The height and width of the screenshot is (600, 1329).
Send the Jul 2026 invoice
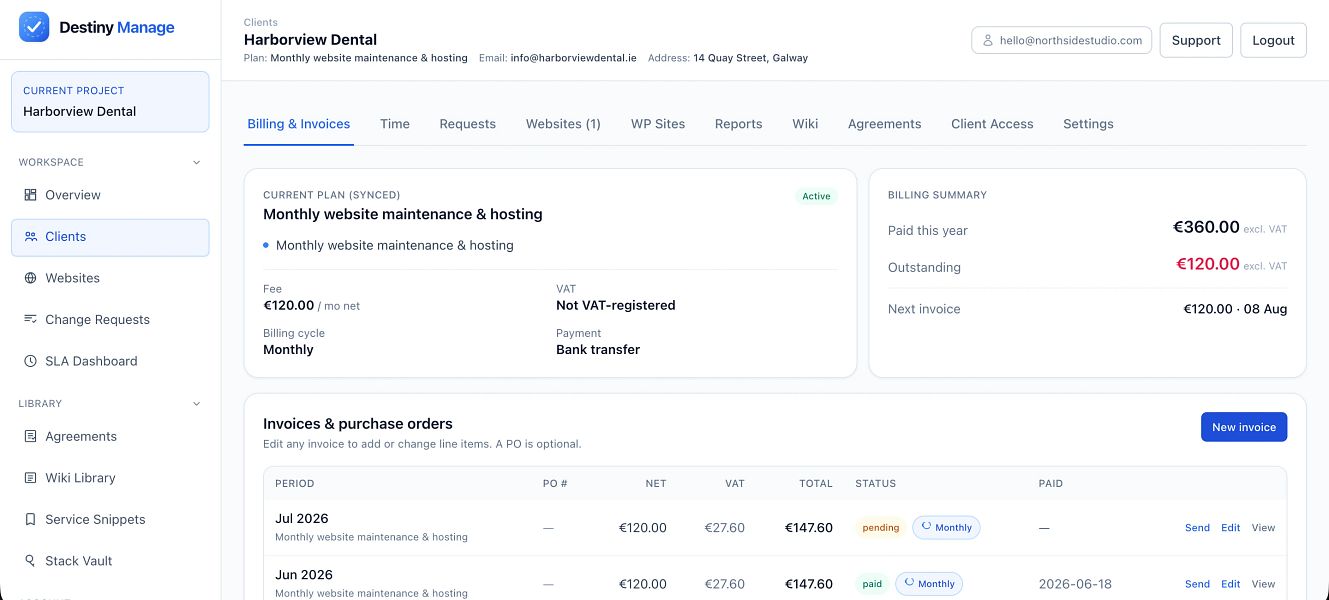tap(1197, 528)
